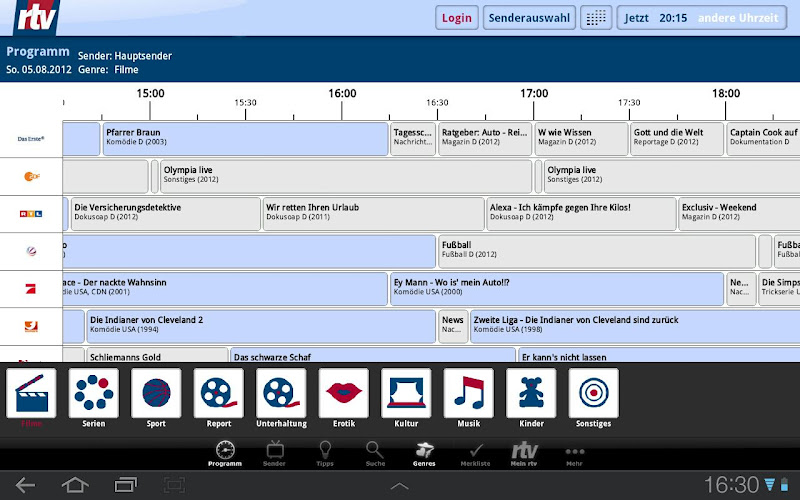This screenshot has width=800, height=500.
Task: Tap the rtv logo
Action: [36, 17]
